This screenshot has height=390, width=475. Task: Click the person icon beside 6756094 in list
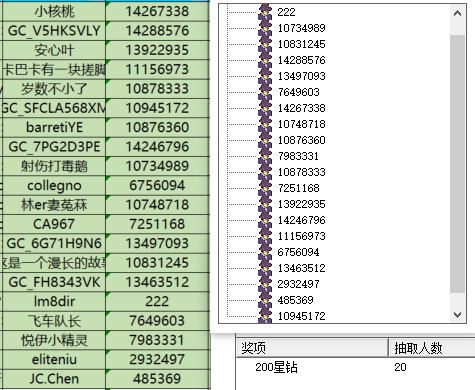click(x=265, y=252)
